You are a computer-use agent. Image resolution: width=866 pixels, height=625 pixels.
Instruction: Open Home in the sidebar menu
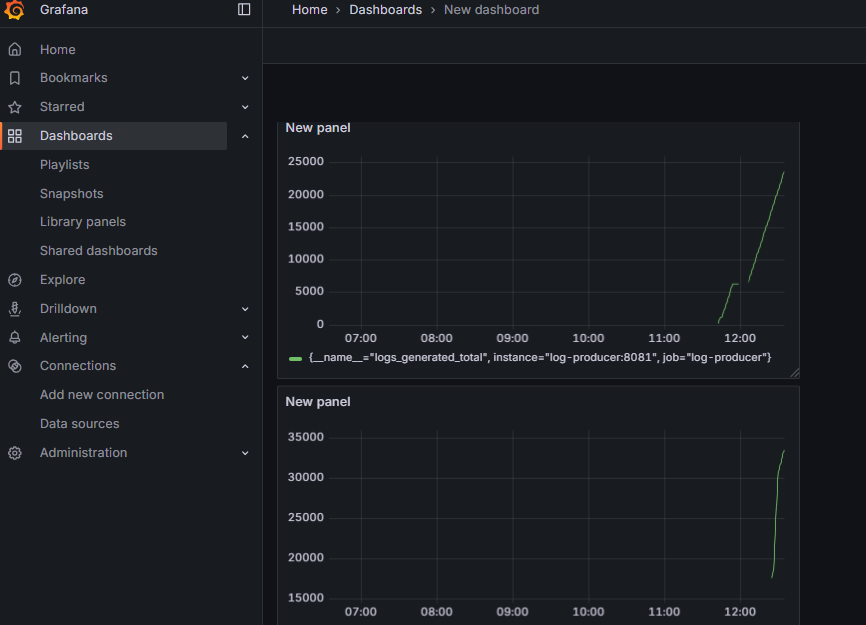pyautogui.click(x=57, y=50)
